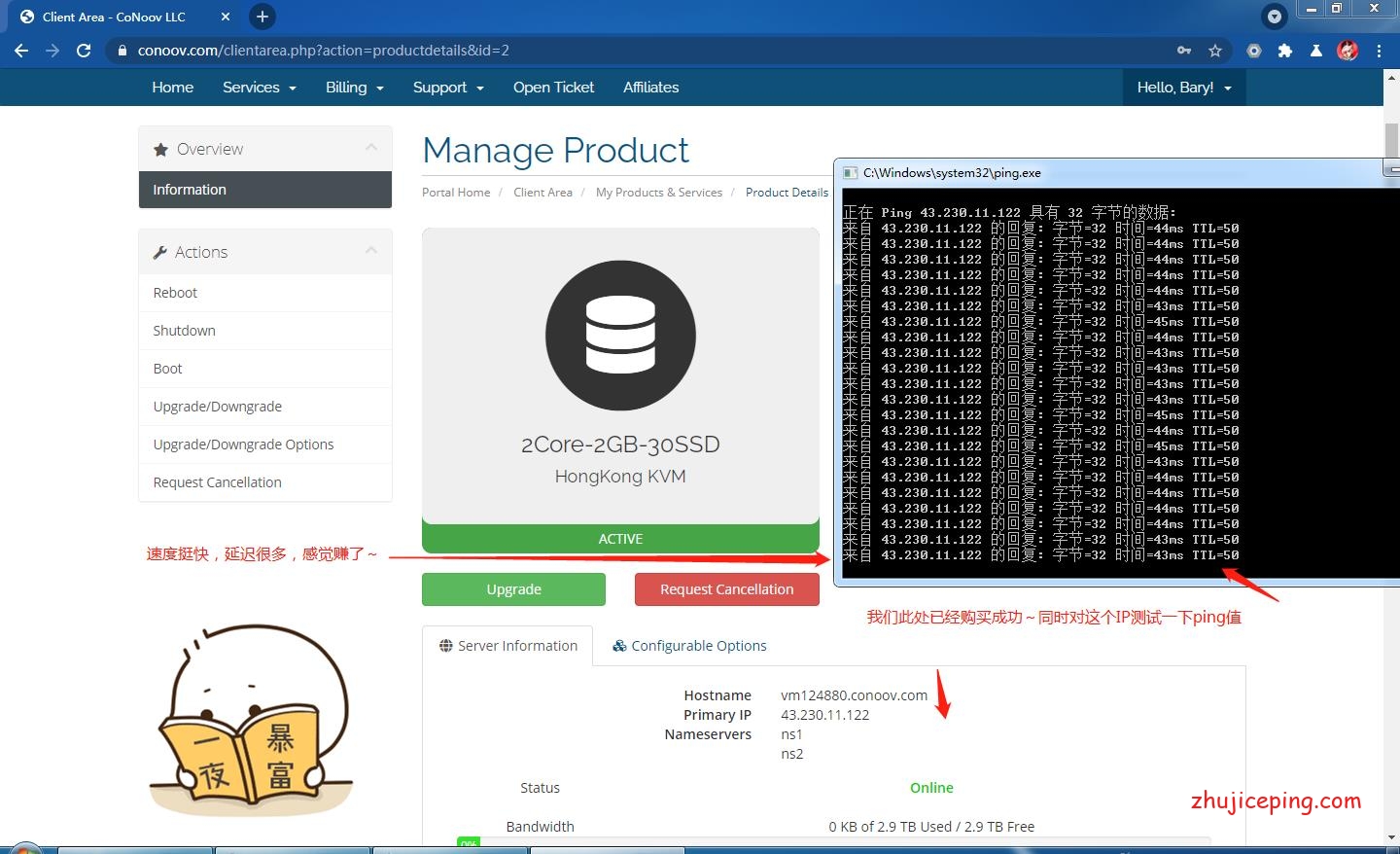Click the 2Core-2GB-30SSD product name
Image resolution: width=1400 pixels, height=854 pixels.
620,445
